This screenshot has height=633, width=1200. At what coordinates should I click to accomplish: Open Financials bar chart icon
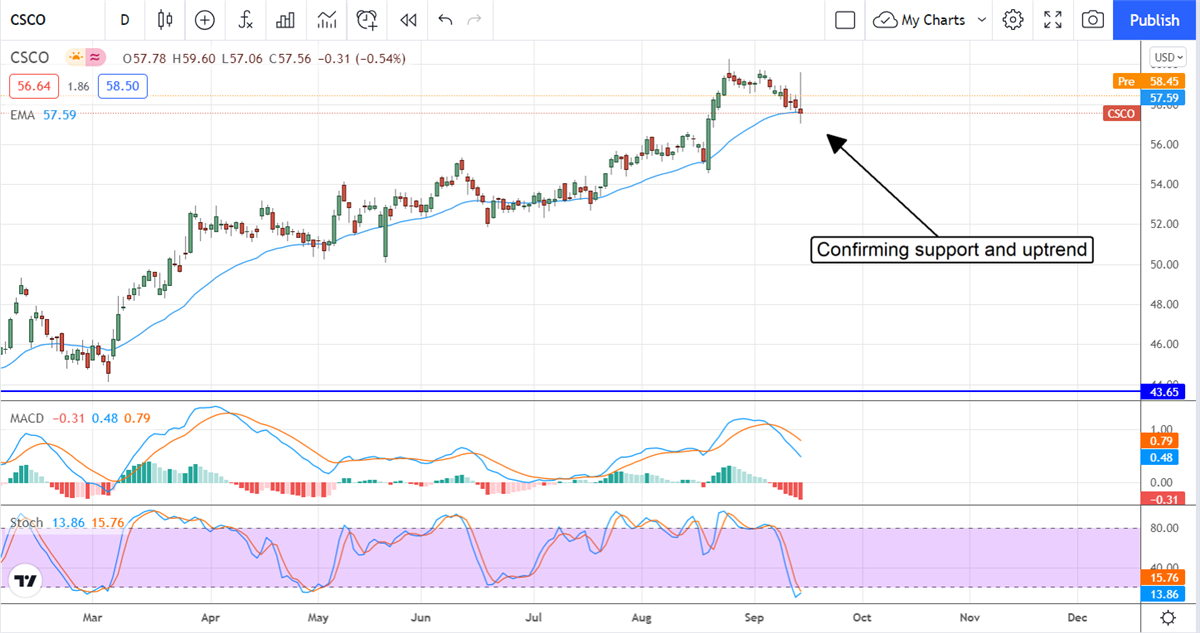point(285,19)
